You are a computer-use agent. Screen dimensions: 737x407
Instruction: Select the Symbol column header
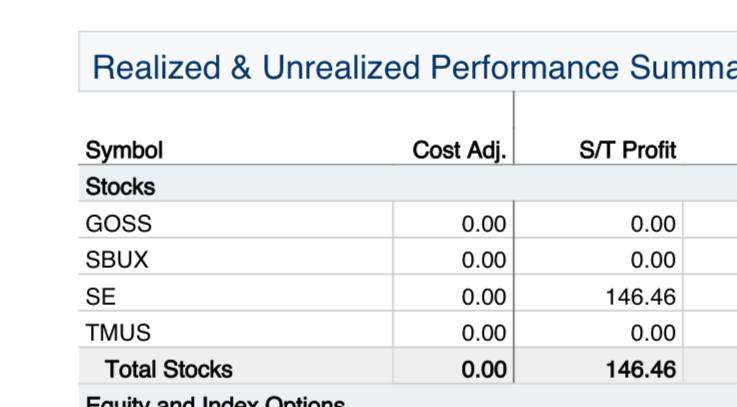coord(124,151)
